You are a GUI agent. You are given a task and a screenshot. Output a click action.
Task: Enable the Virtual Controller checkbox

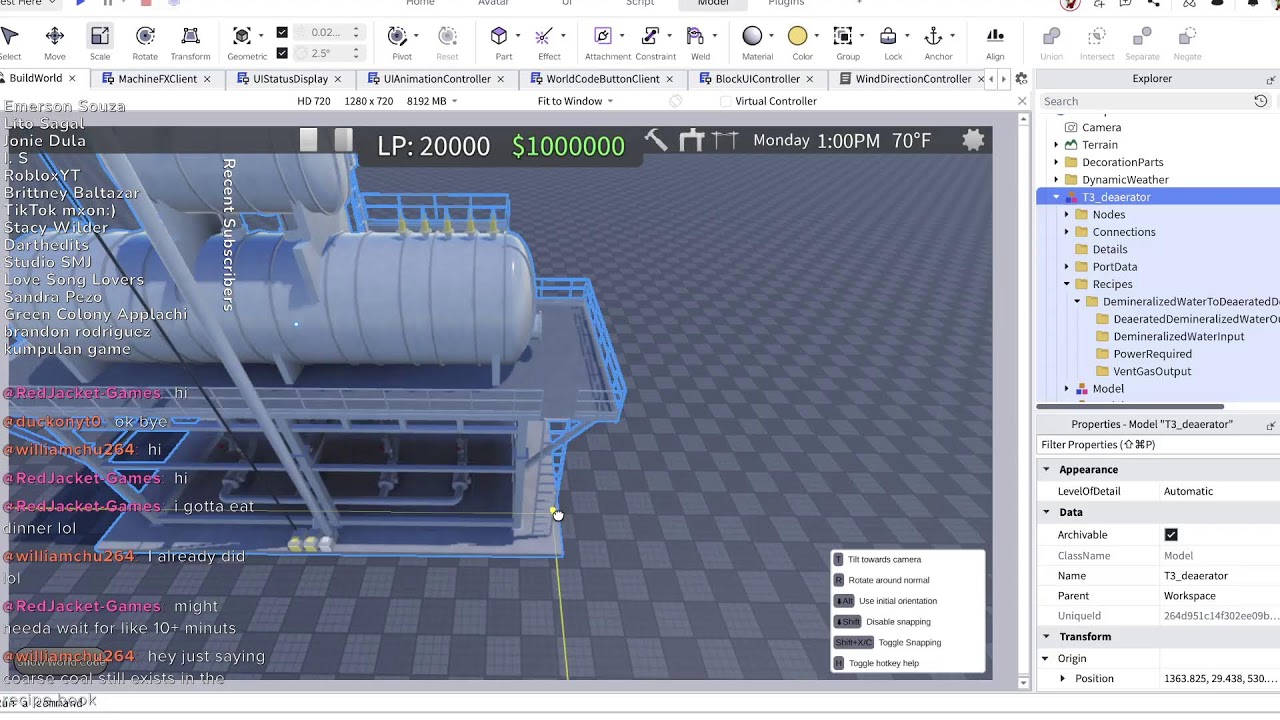(x=726, y=101)
